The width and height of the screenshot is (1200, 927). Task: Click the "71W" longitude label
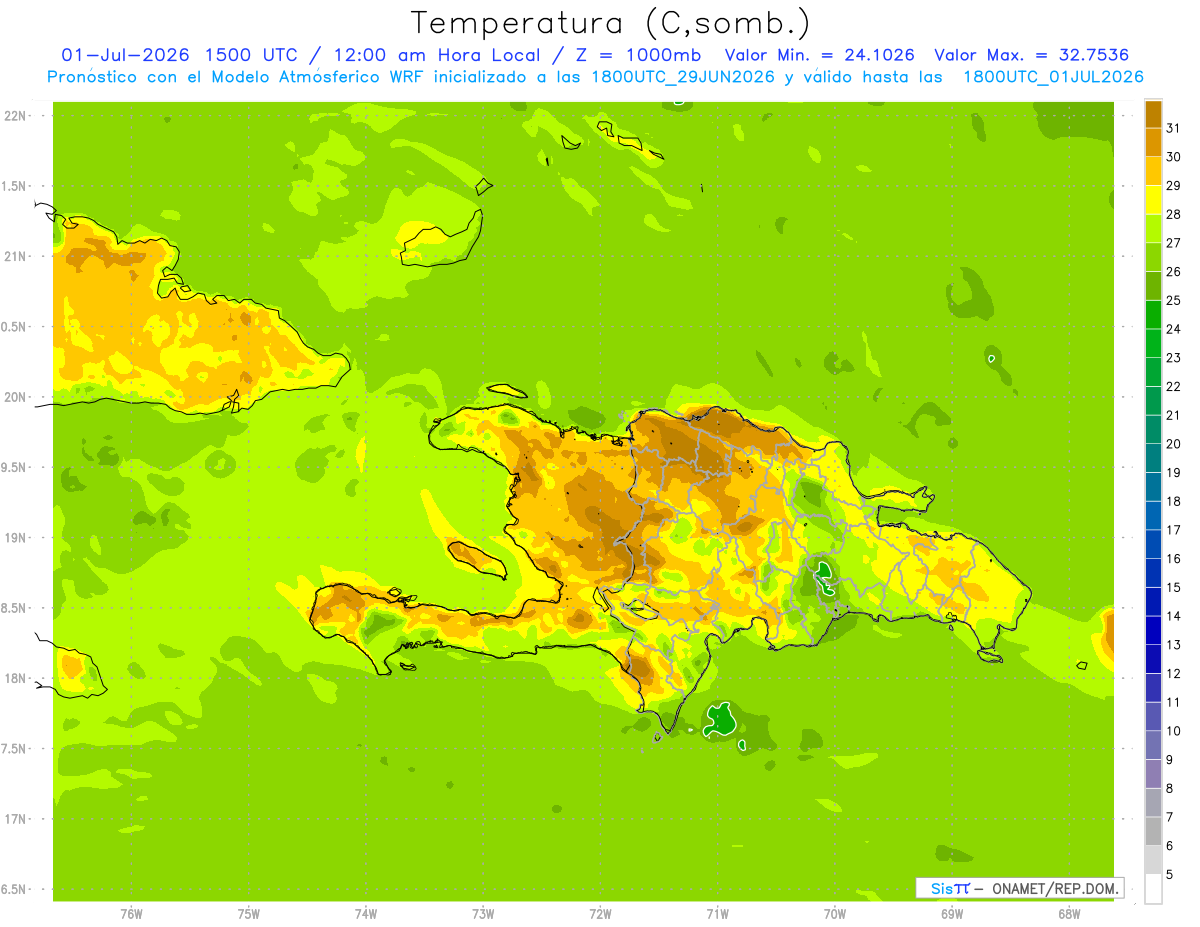tap(717, 914)
